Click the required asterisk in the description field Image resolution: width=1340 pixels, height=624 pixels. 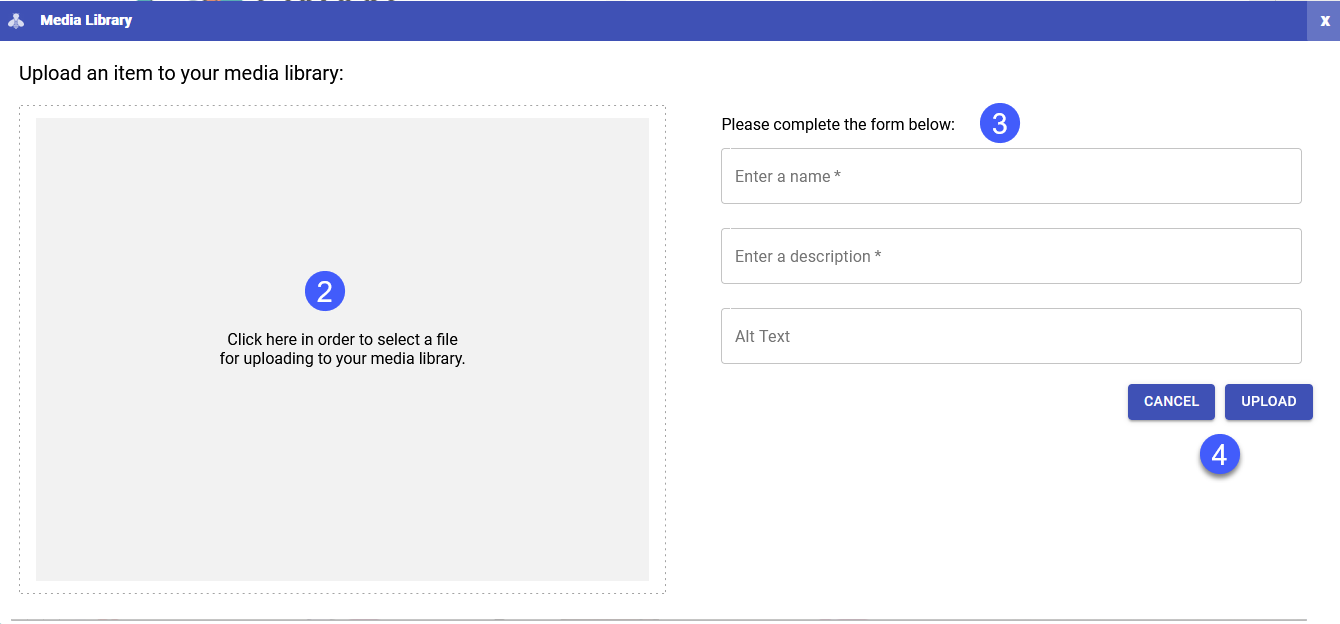tap(878, 256)
